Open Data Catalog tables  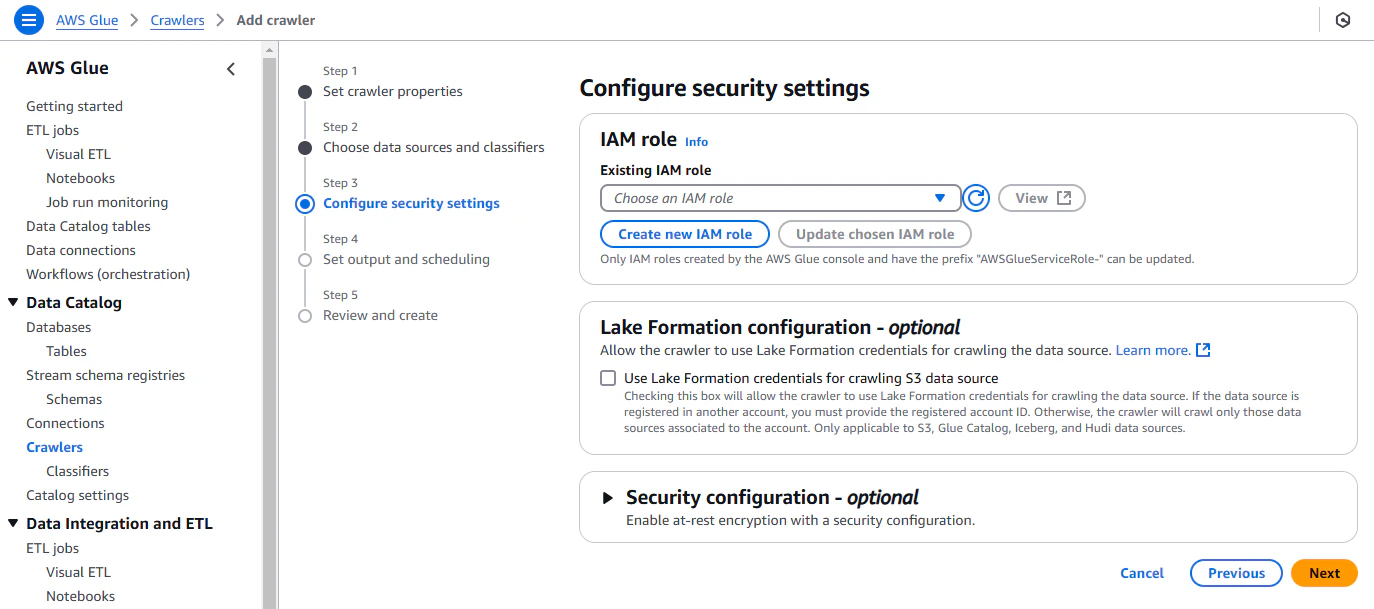click(88, 226)
